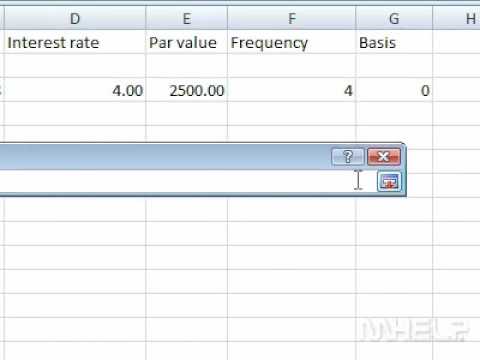Screen dimensions: 480x360
Task: Click the expand dialog range-selector icon
Action: point(389,182)
